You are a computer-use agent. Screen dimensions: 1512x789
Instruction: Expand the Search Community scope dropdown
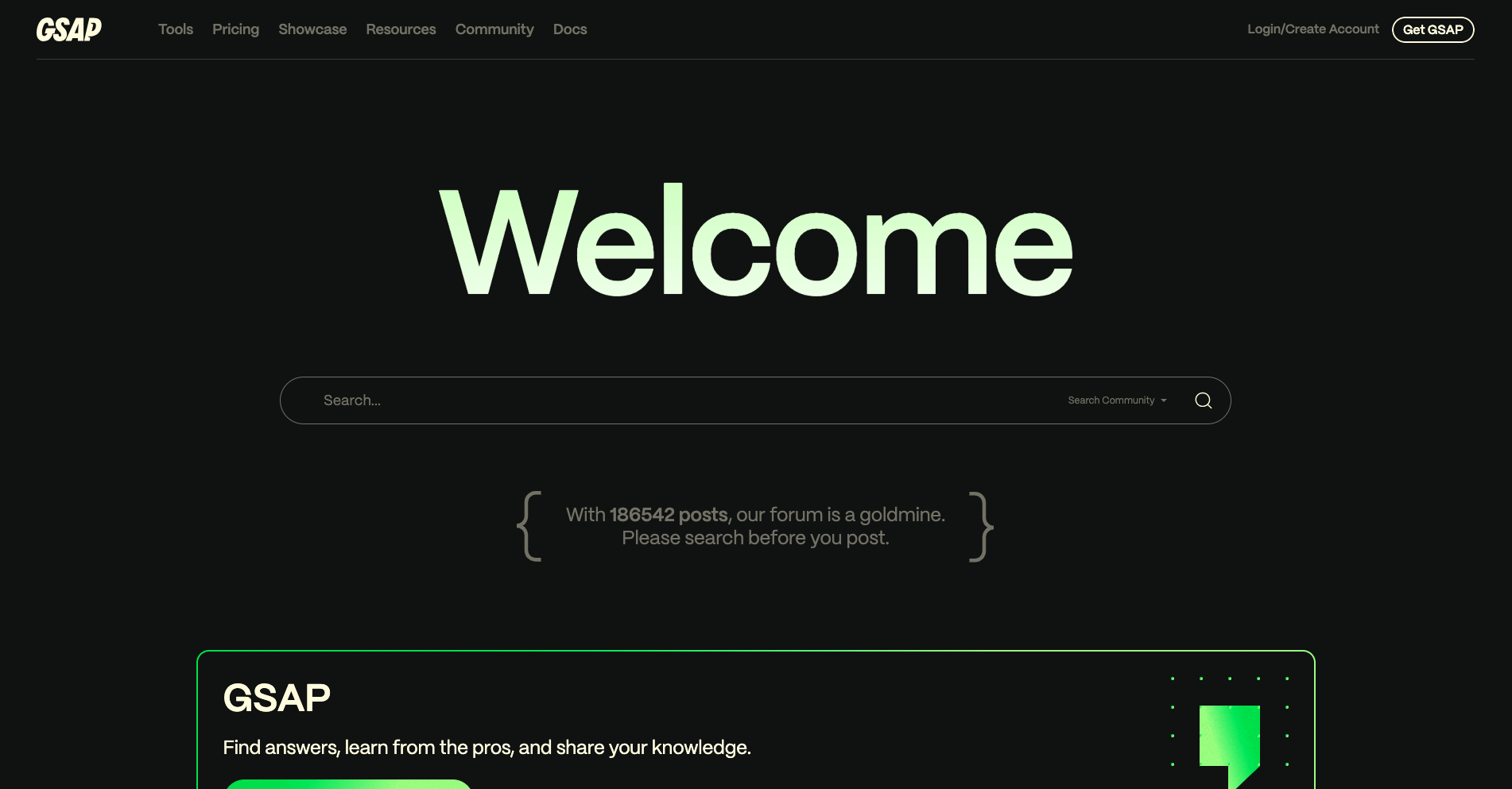click(1116, 400)
